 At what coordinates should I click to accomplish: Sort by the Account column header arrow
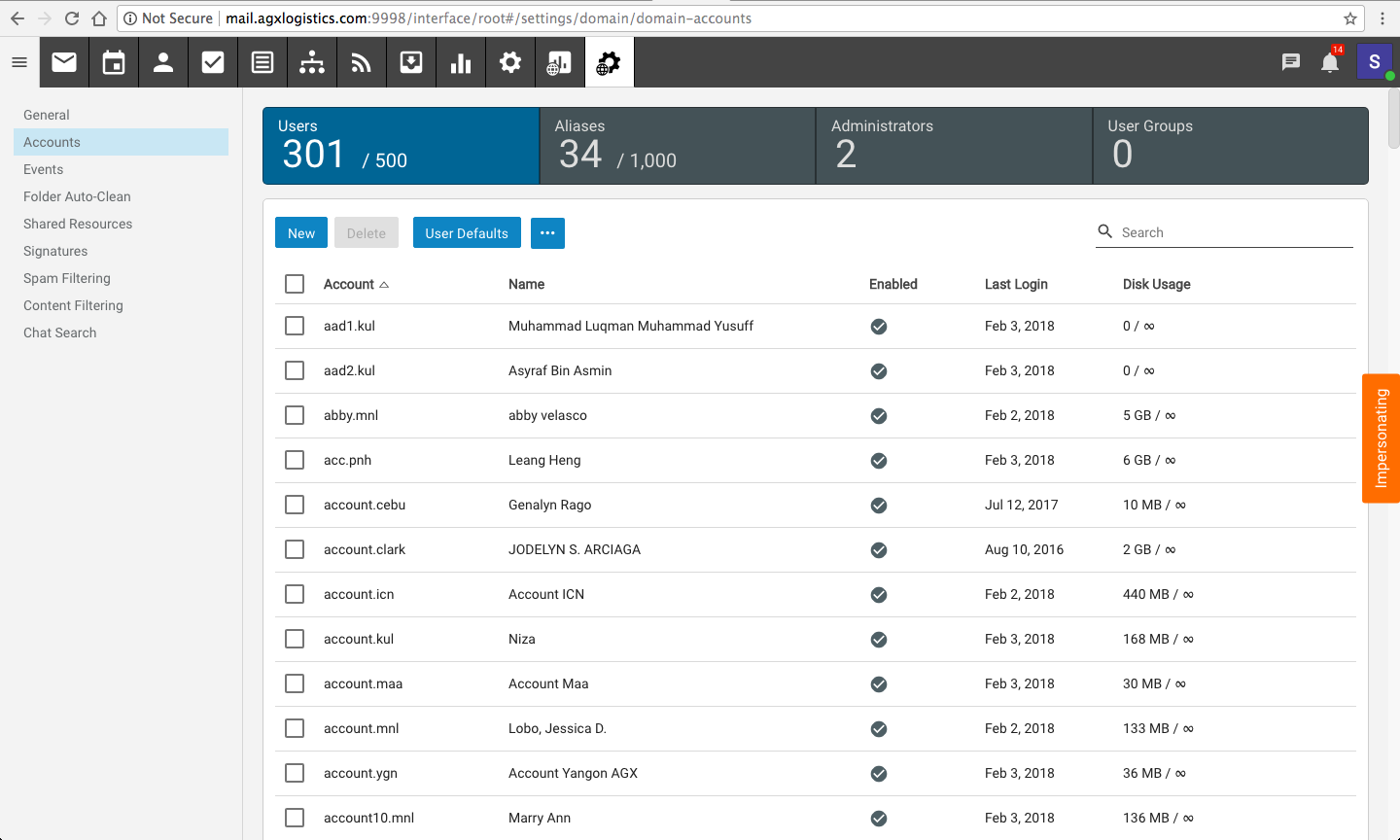click(384, 285)
